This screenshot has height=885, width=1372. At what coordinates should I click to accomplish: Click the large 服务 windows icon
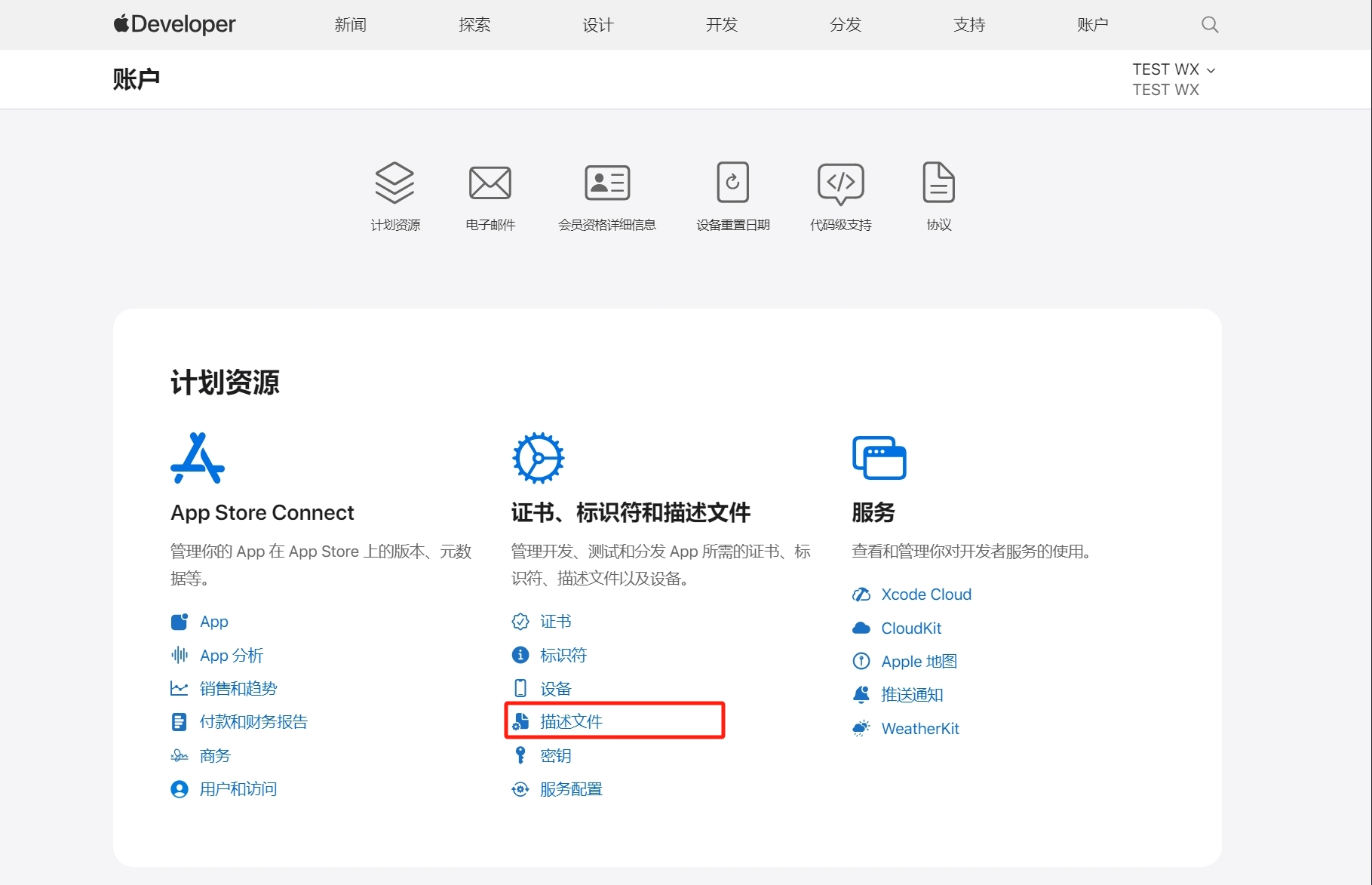click(879, 458)
